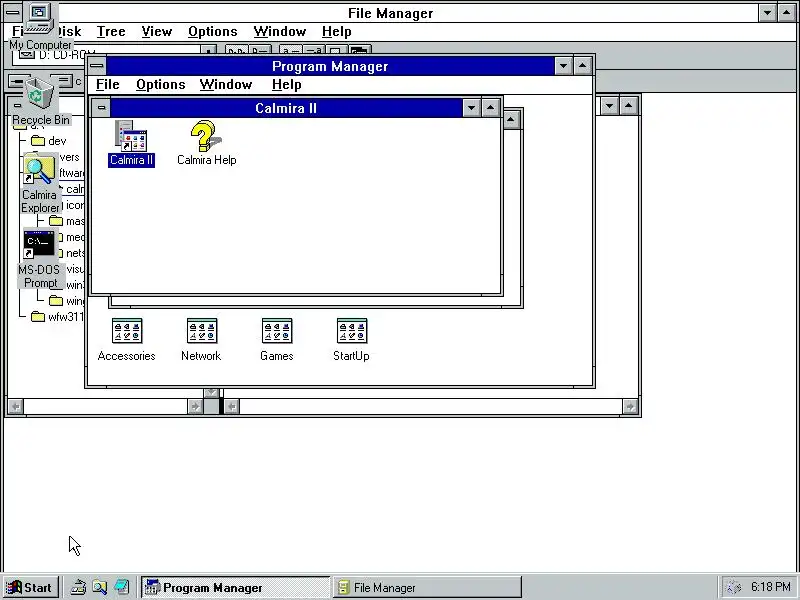Screen dimensions: 800x600
Task: Click the first quick launch icon beside Start
Action: (78, 587)
